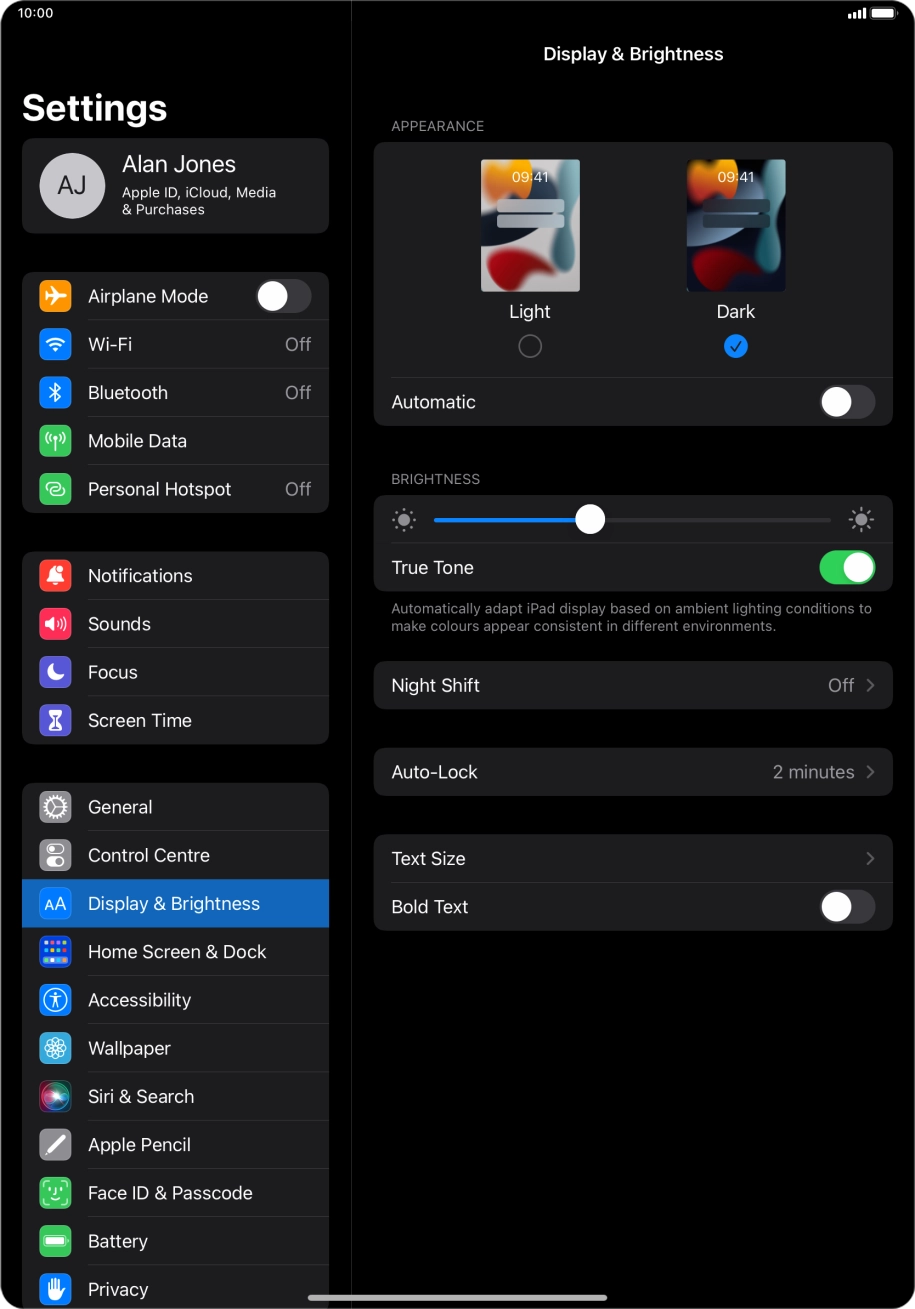The width and height of the screenshot is (915, 1309).
Task: Tap the Siri & Search icon
Action: [55, 1097]
